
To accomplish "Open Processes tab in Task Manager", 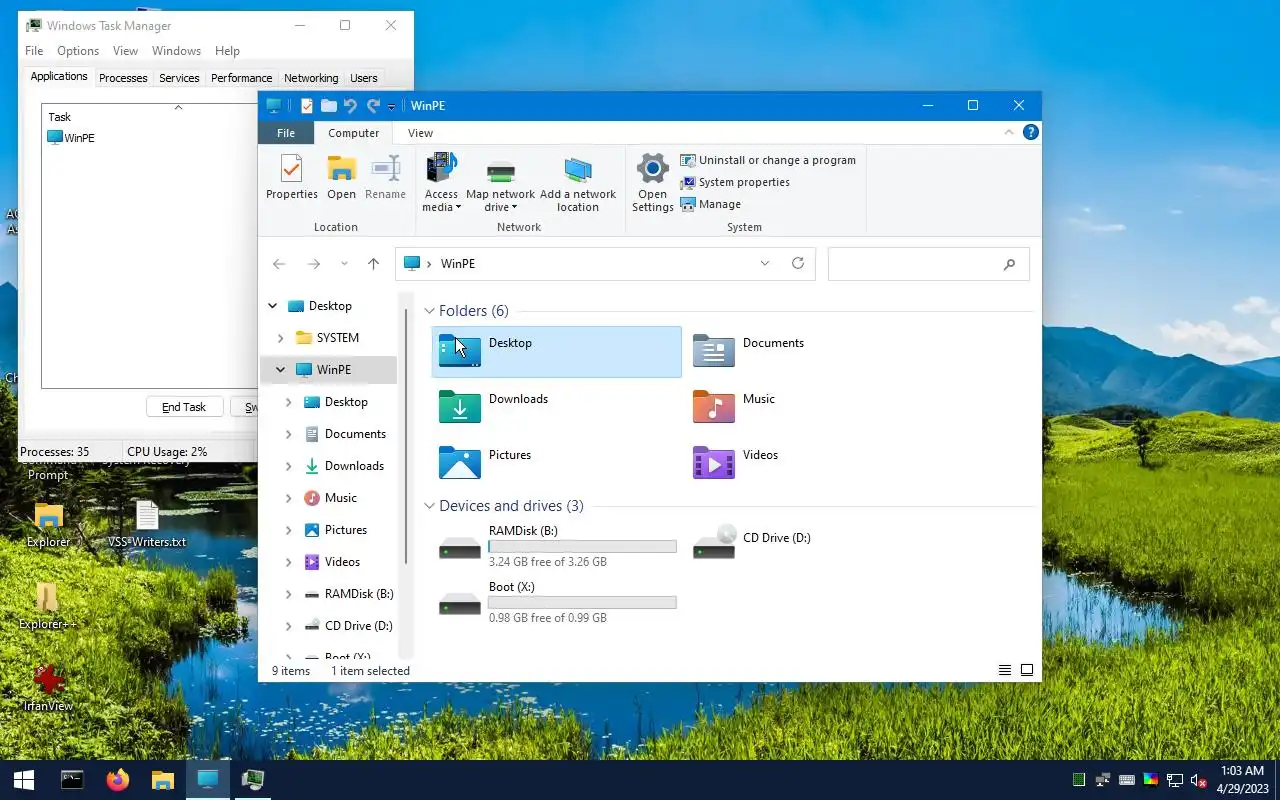I will (x=123, y=78).
